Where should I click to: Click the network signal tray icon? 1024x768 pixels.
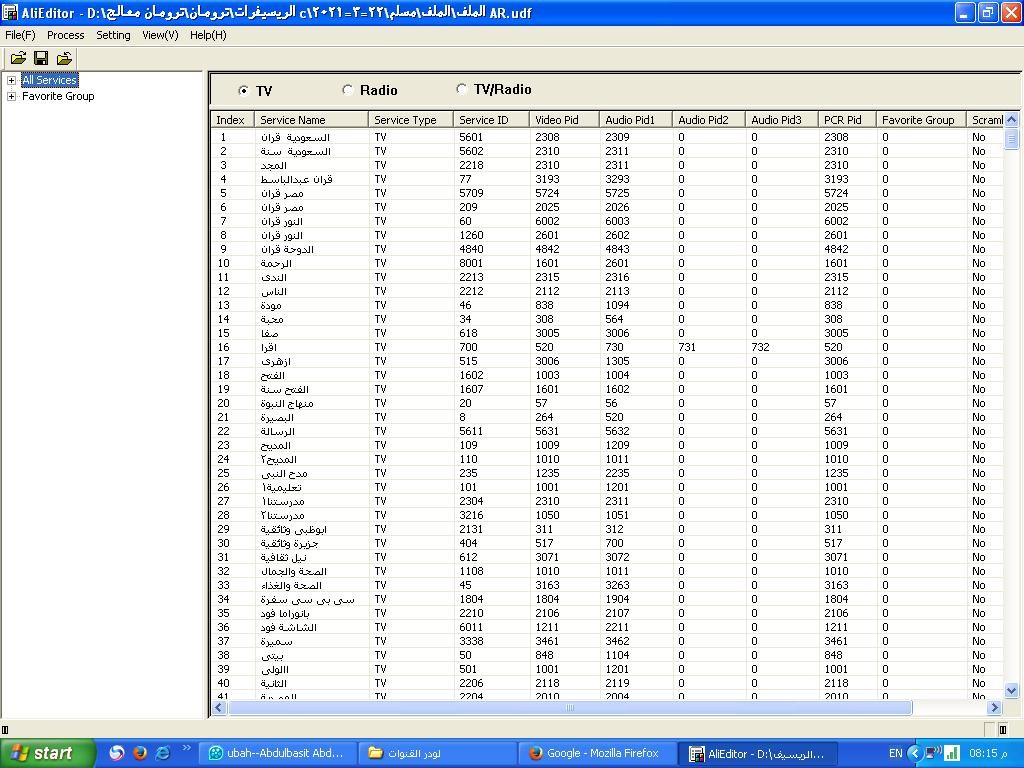pos(952,753)
